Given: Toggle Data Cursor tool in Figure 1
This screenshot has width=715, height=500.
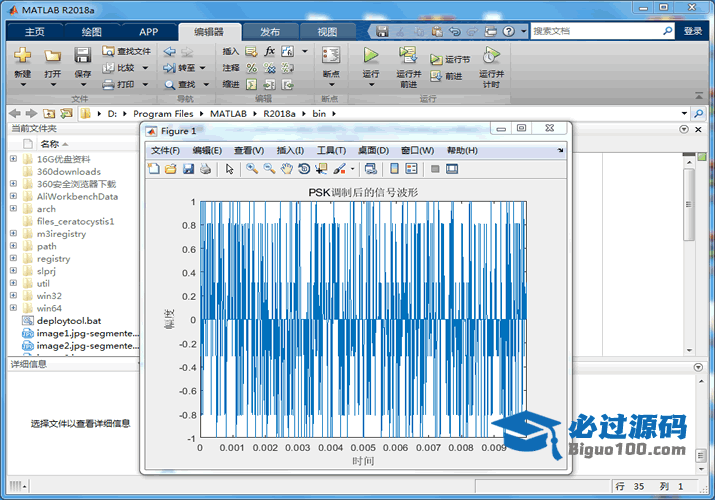Looking at the screenshot, I should (x=321, y=169).
